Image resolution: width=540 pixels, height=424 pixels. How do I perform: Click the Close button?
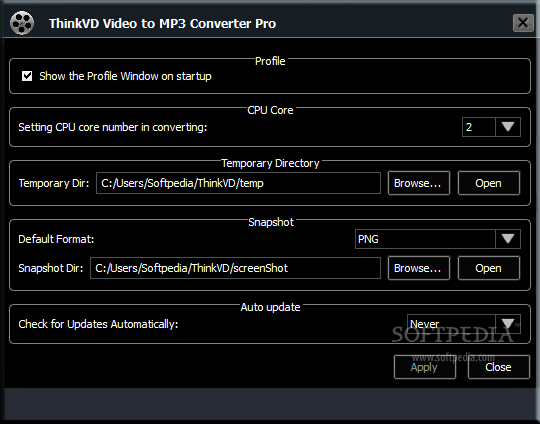pyautogui.click(x=498, y=367)
